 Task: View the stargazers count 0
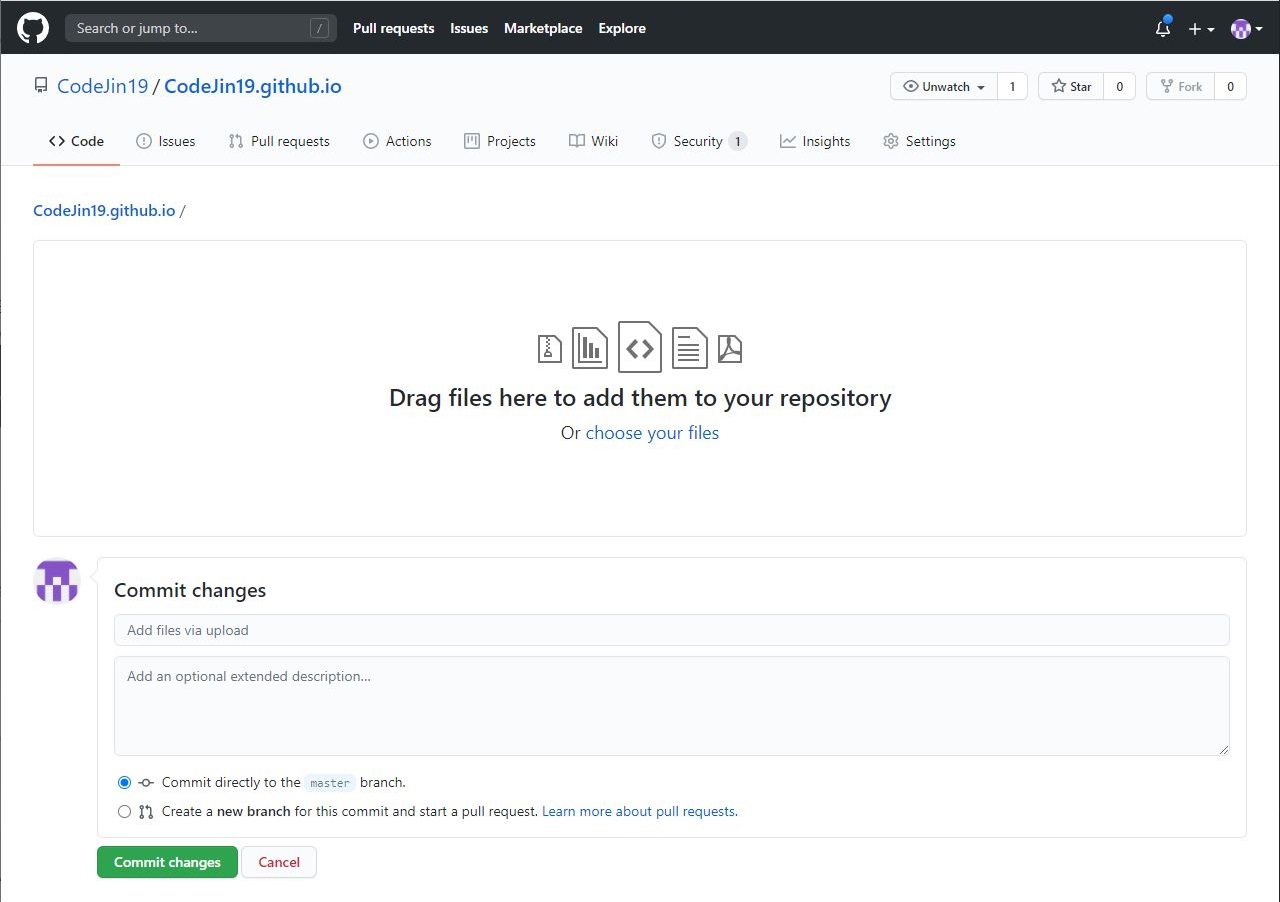coord(1119,87)
